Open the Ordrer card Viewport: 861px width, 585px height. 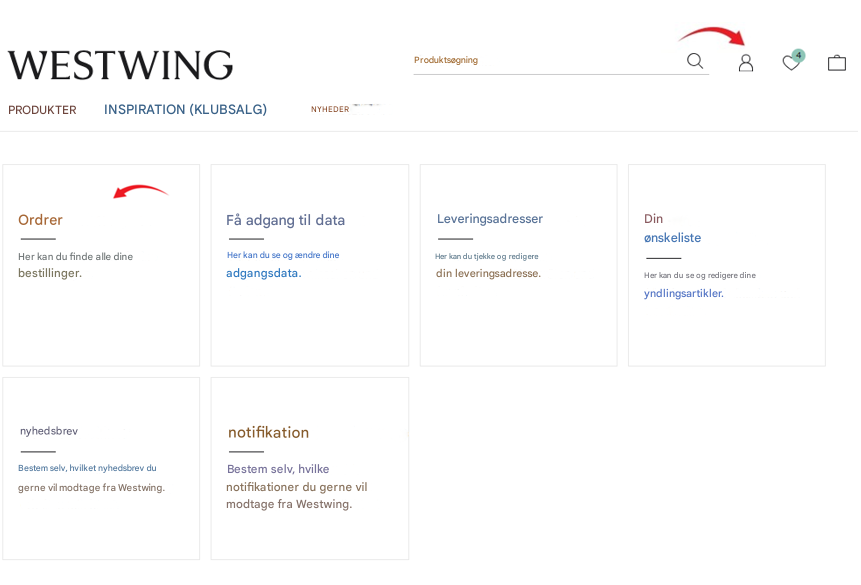pos(101,265)
